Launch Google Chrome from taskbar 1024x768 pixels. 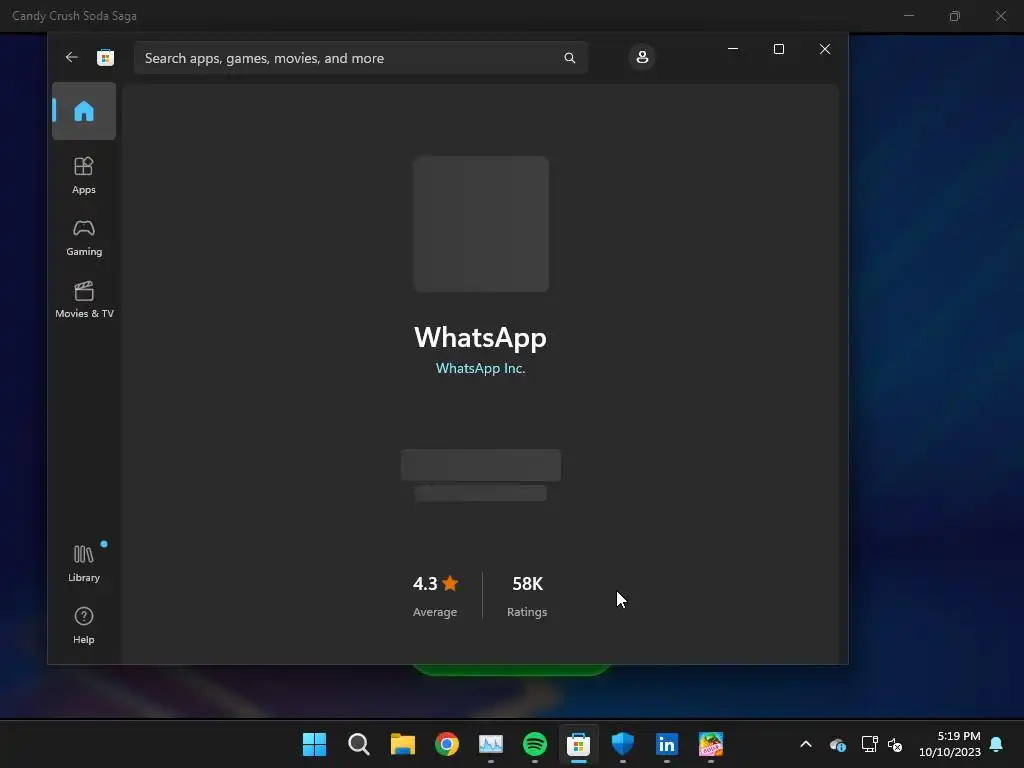(447, 744)
